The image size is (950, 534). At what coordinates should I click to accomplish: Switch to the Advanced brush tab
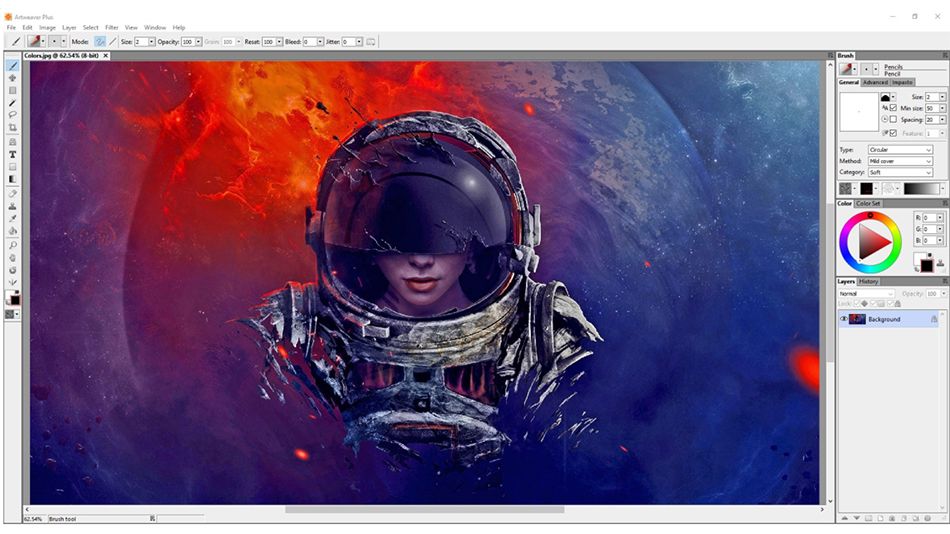pyautogui.click(x=875, y=82)
